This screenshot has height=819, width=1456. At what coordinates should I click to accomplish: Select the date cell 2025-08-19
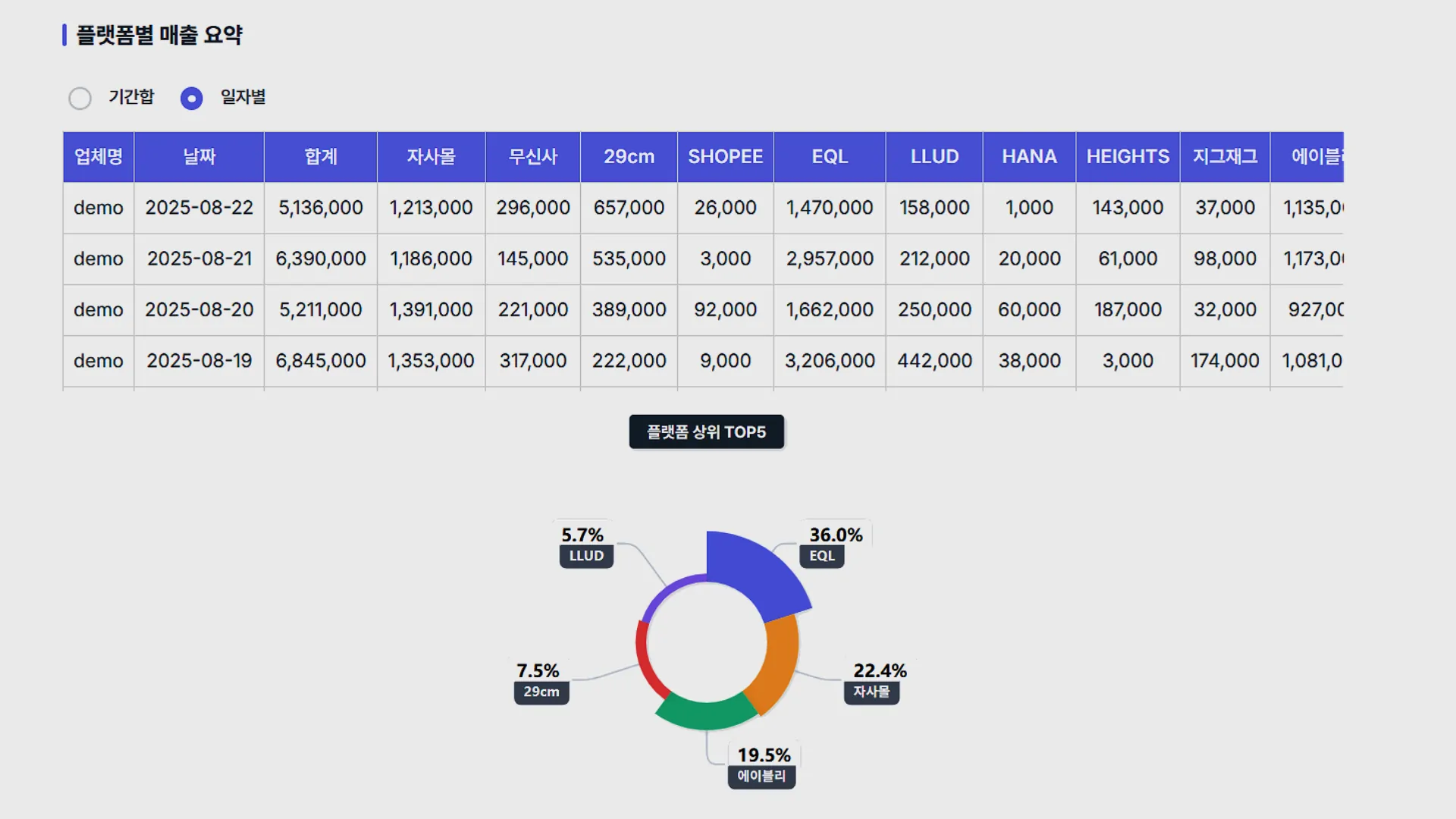[x=199, y=361]
